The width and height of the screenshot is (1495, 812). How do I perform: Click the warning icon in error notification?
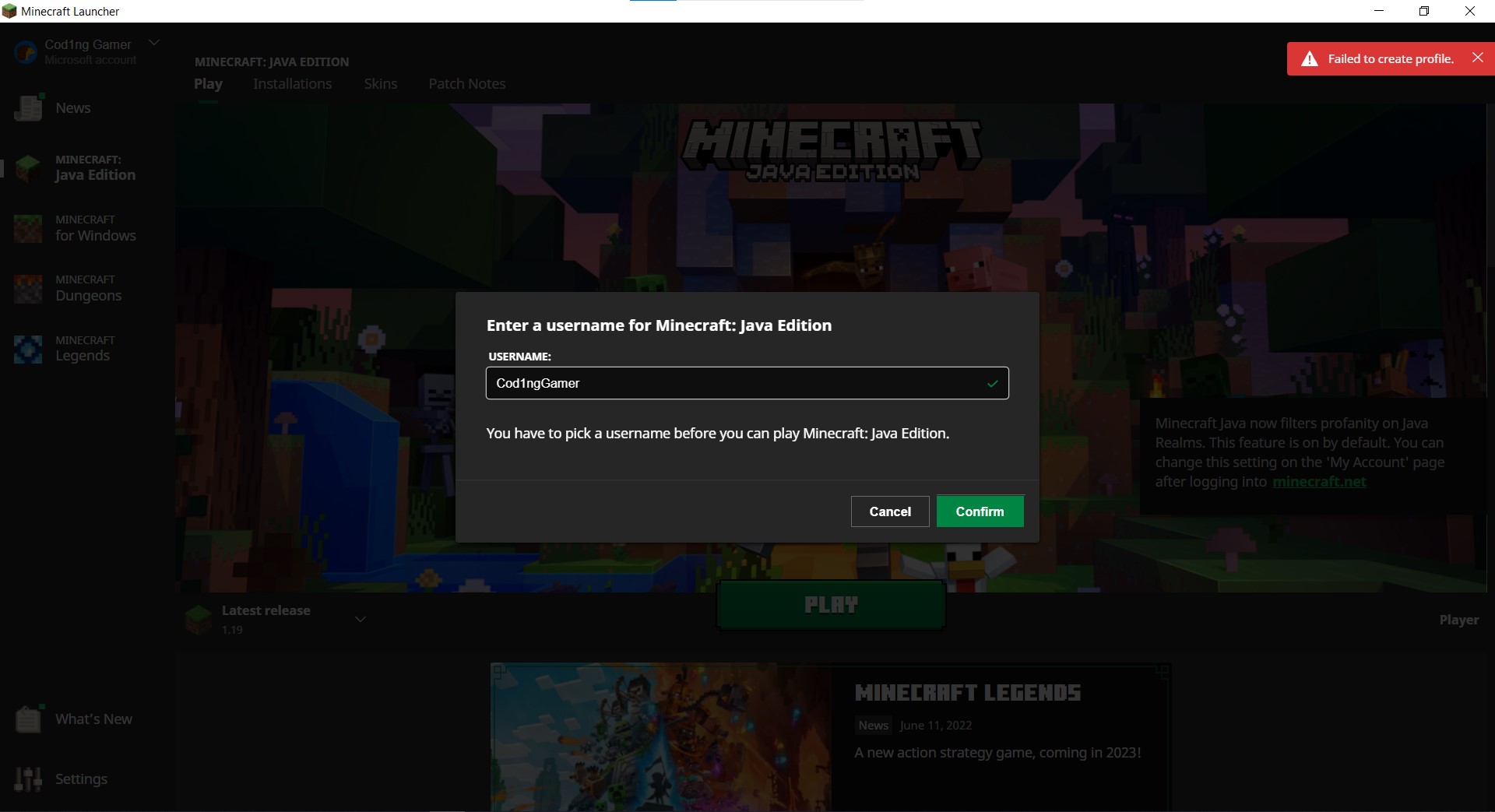1310,59
